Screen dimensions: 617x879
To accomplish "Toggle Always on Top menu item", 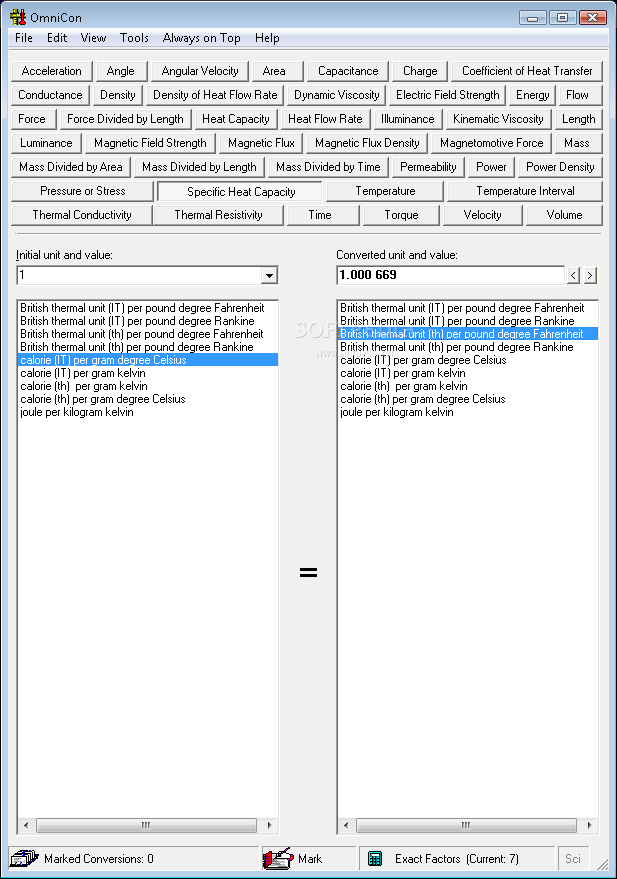I will (x=201, y=38).
